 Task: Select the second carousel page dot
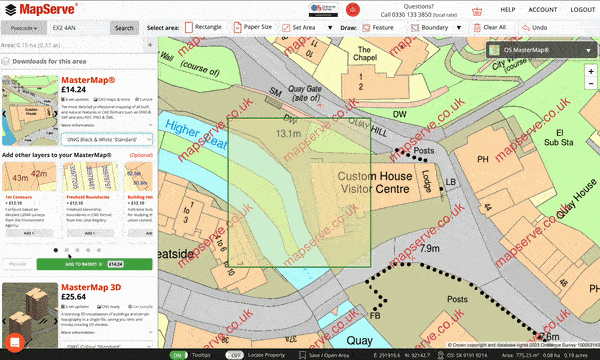coord(67,250)
